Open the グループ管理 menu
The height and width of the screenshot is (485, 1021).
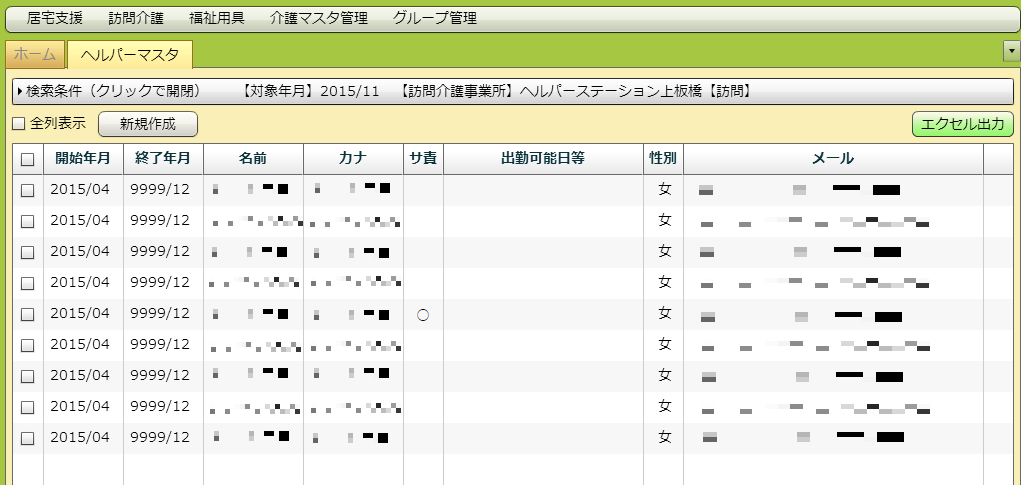434,18
